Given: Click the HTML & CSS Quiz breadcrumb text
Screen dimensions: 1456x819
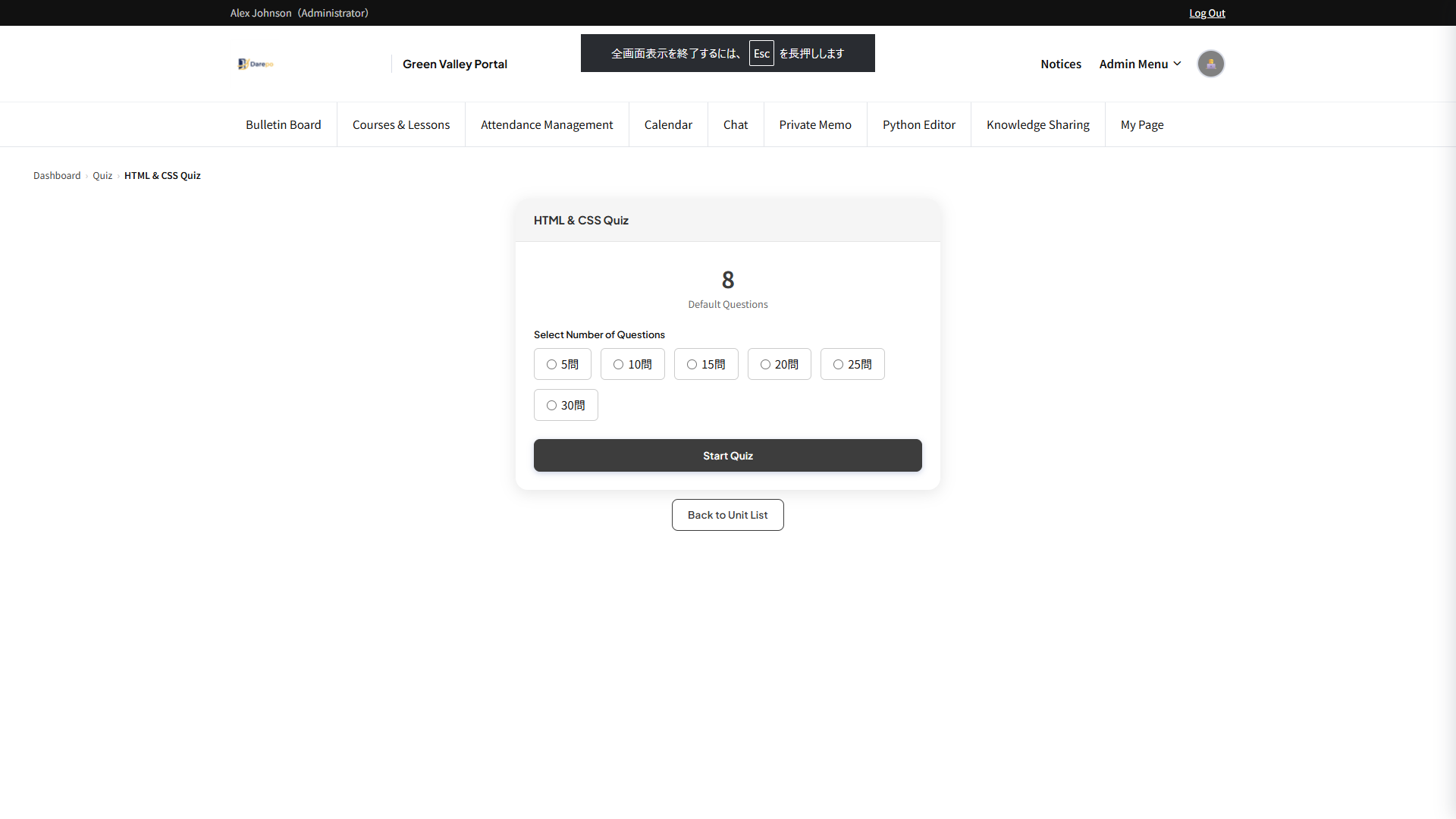Looking at the screenshot, I should tap(162, 175).
